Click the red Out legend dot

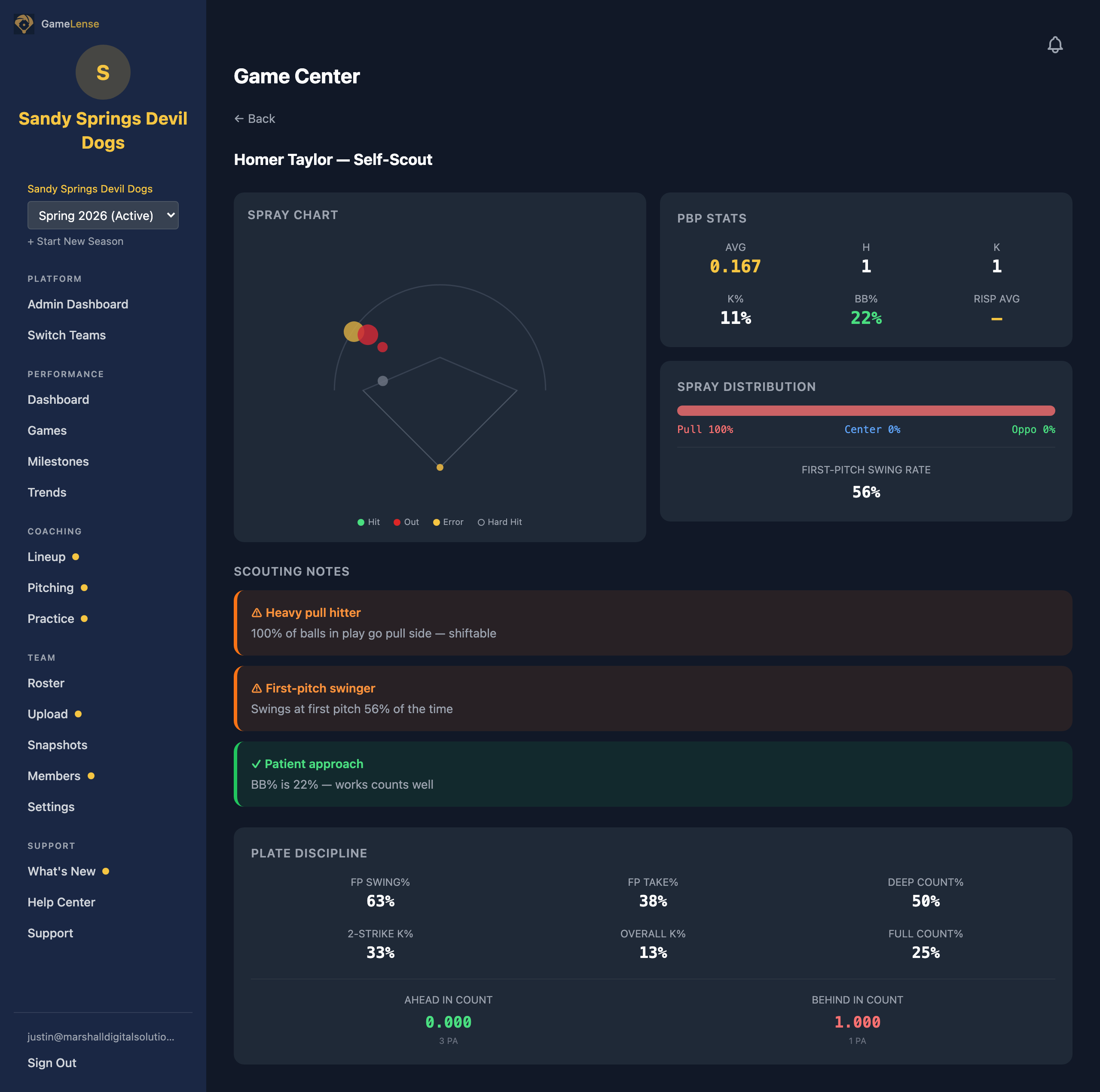pos(397,522)
